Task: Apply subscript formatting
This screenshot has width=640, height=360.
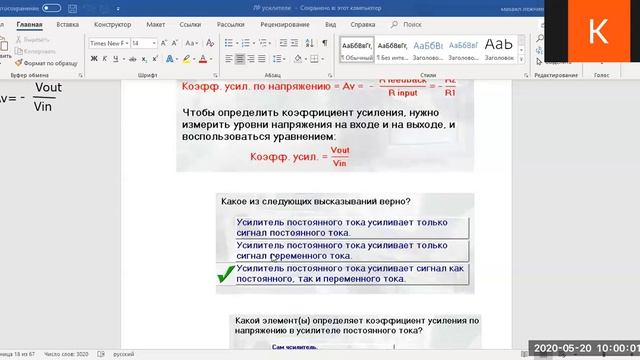Action: coord(144,59)
